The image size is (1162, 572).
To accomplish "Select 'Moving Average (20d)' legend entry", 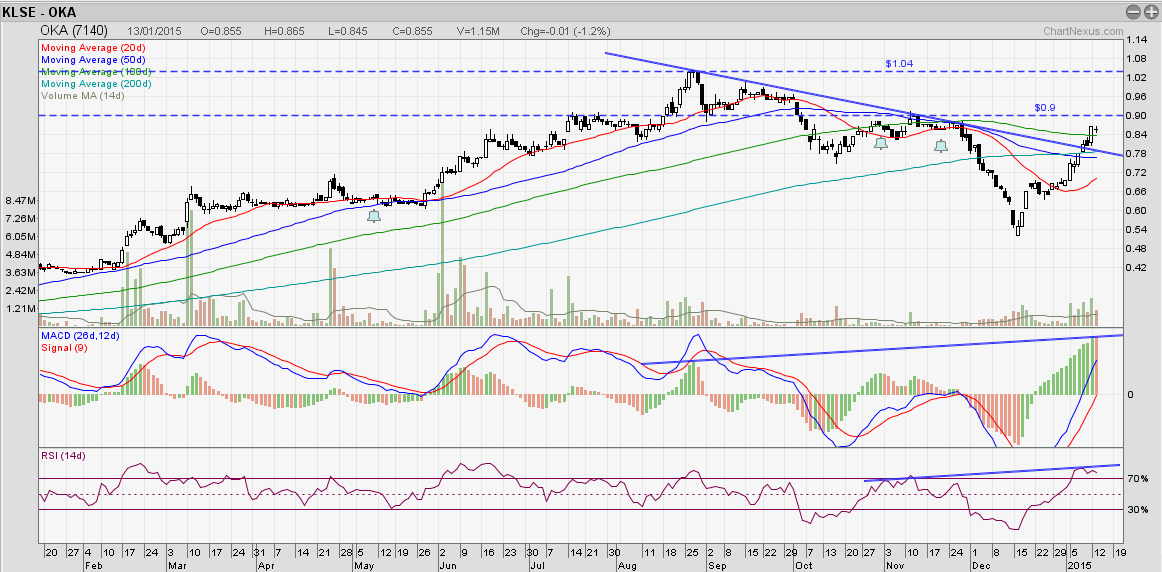I will (x=93, y=47).
